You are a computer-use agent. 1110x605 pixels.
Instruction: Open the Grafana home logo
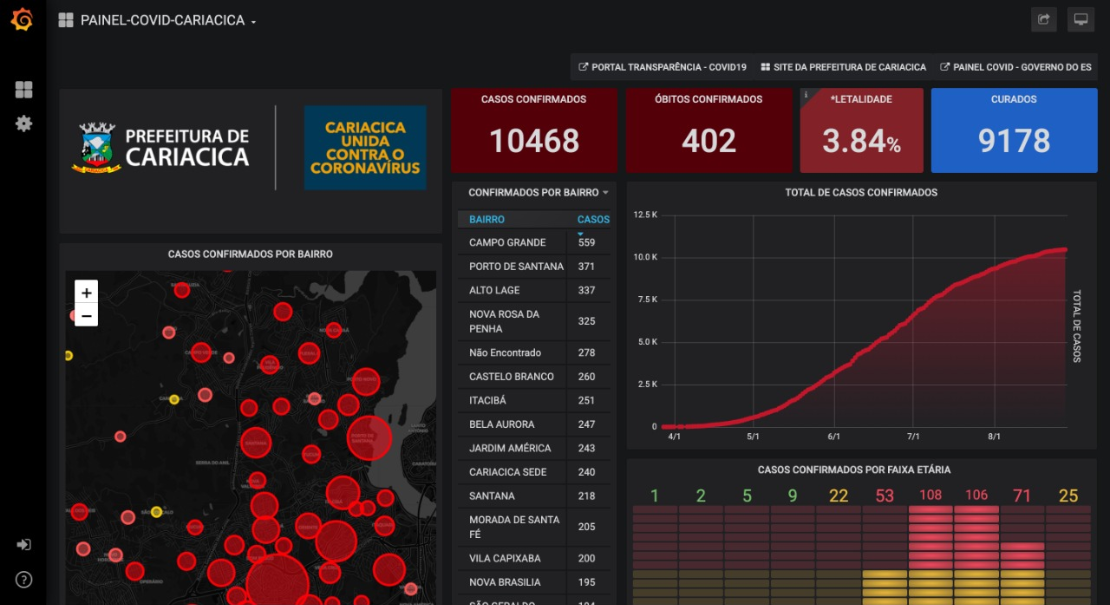(x=22, y=19)
